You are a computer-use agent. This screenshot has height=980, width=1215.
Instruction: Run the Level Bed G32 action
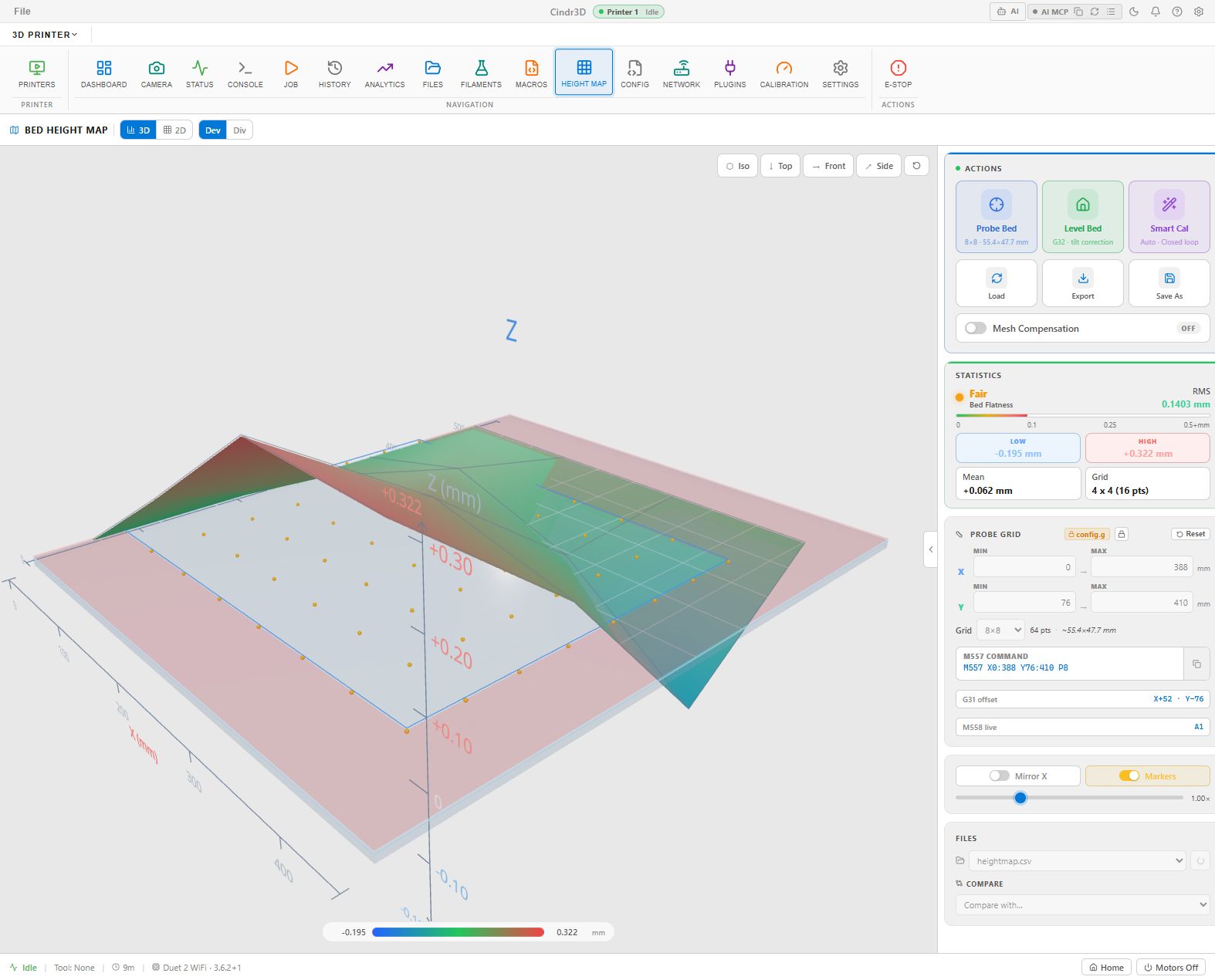(x=1083, y=217)
